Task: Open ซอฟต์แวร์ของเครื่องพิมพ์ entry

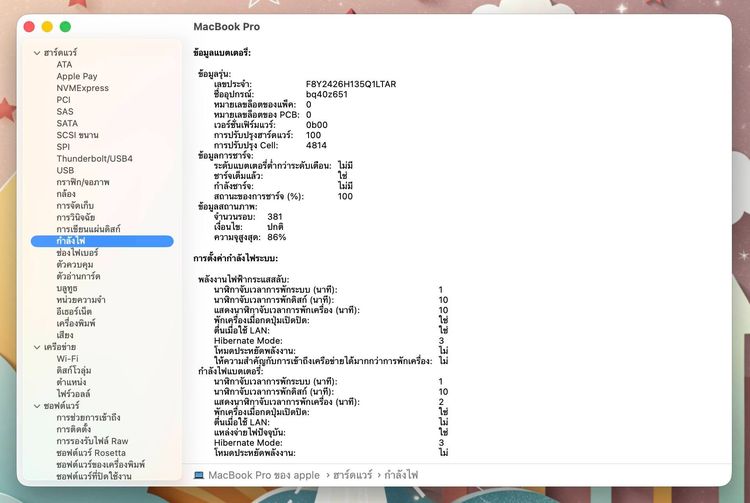Action: tap(100, 464)
